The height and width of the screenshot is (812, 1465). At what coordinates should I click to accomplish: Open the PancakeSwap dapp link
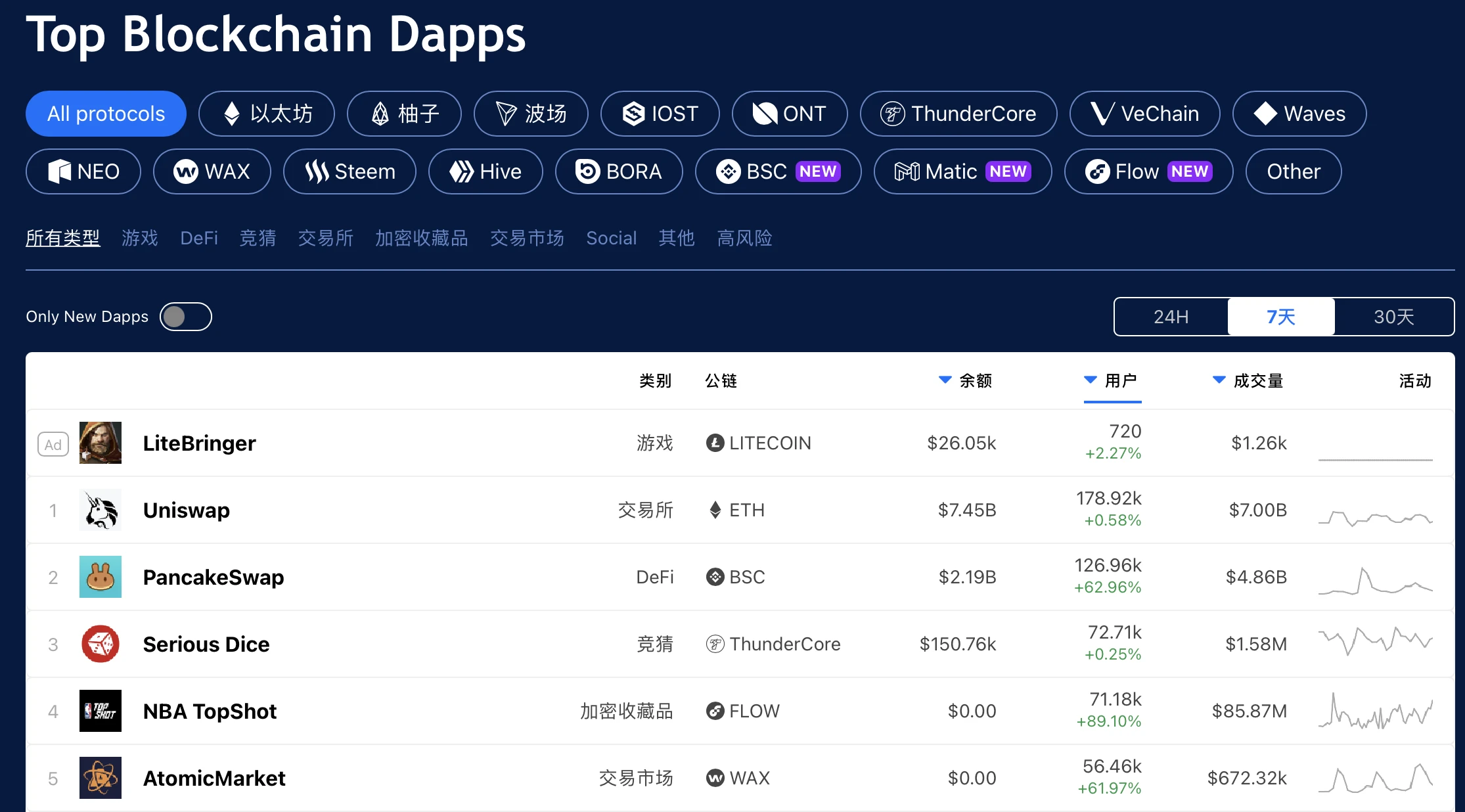[x=214, y=577]
